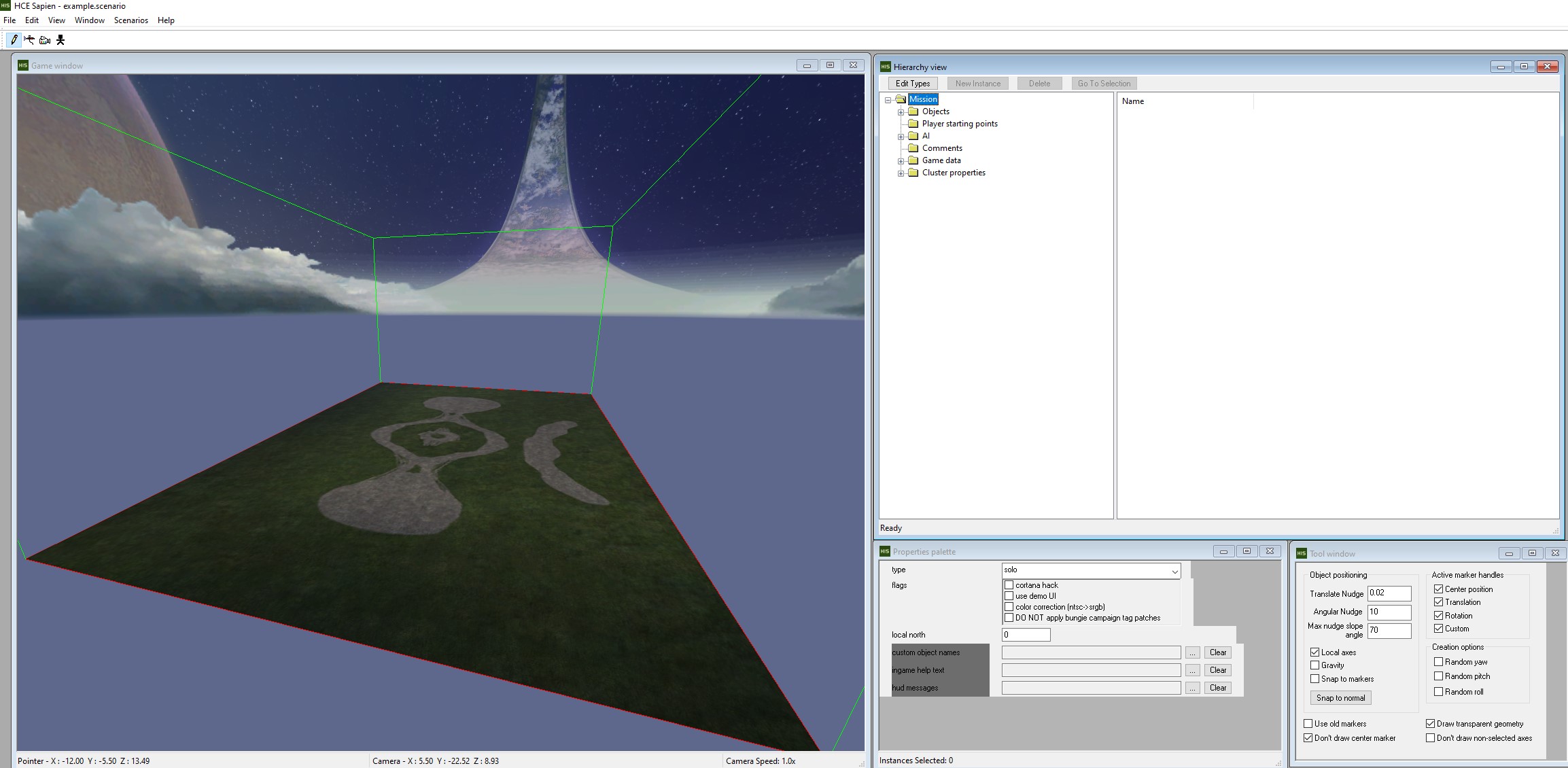The width and height of the screenshot is (1568, 768).
Task: Click the Go To Selection button
Action: (x=1104, y=84)
